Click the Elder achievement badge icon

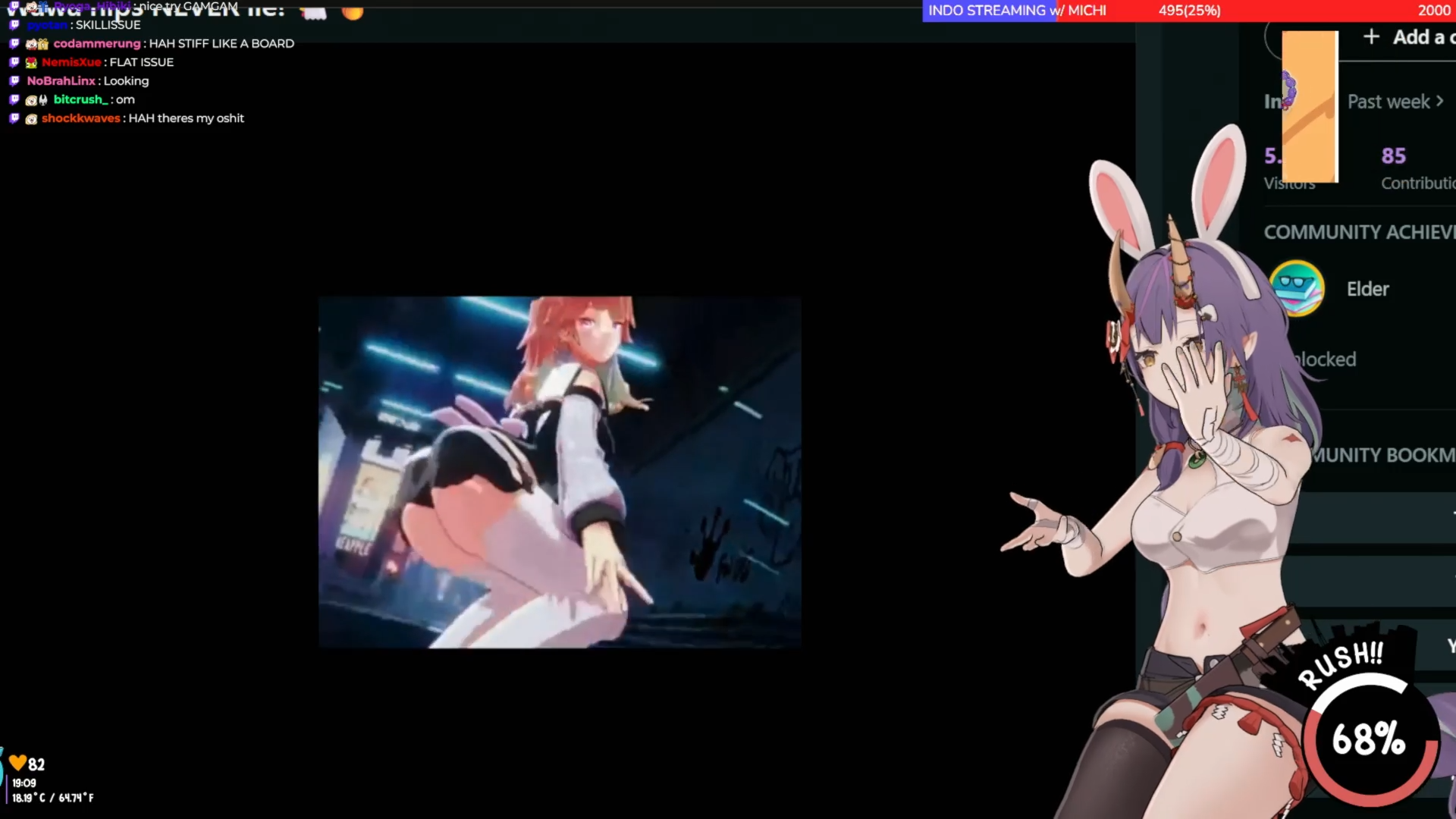(1297, 288)
